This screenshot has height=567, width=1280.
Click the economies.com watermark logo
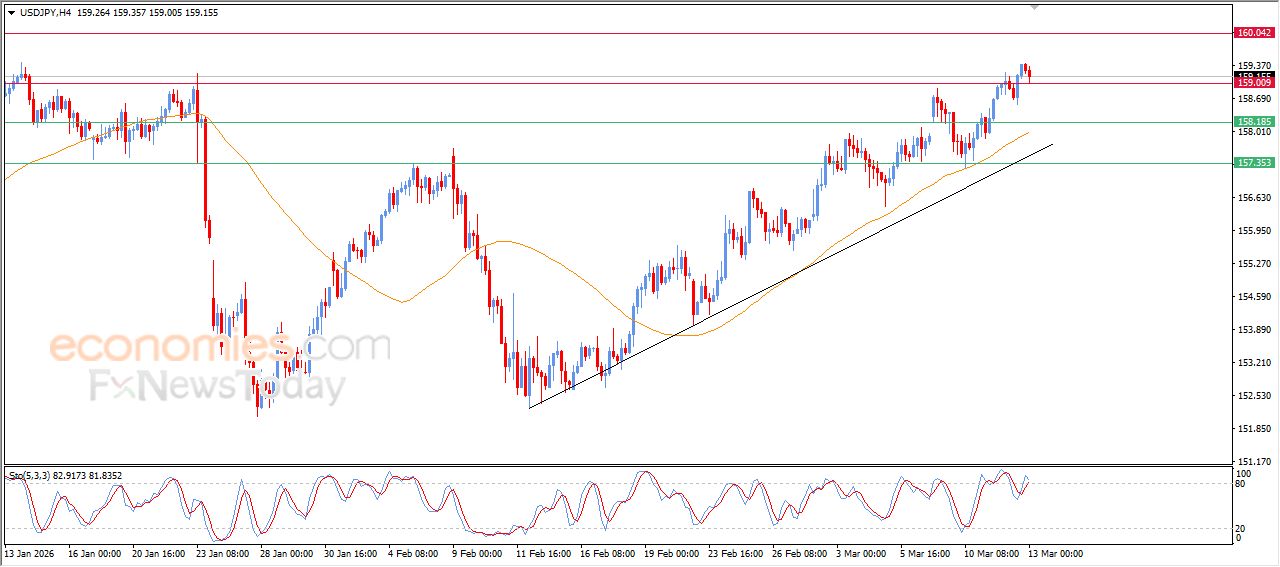[x=218, y=347]
